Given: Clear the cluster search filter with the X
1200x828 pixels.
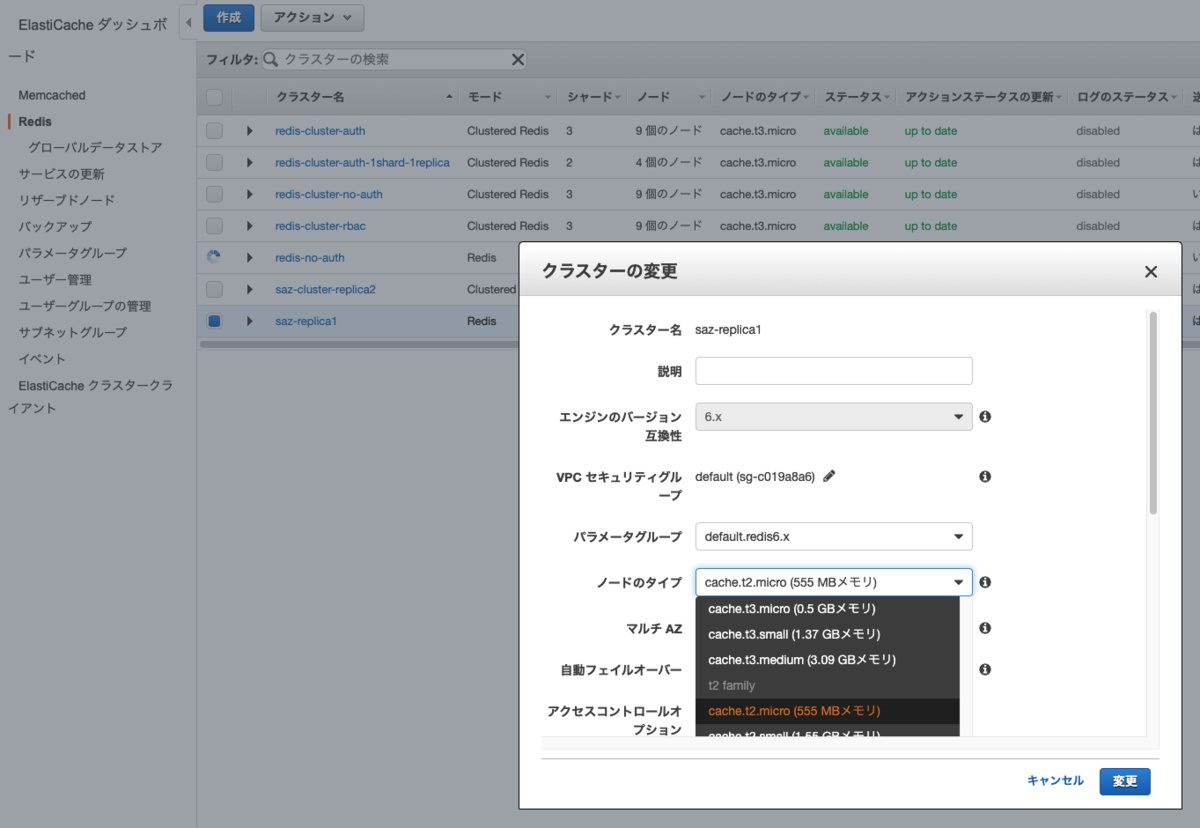Looking at the screenshot, I should [518, 60].
